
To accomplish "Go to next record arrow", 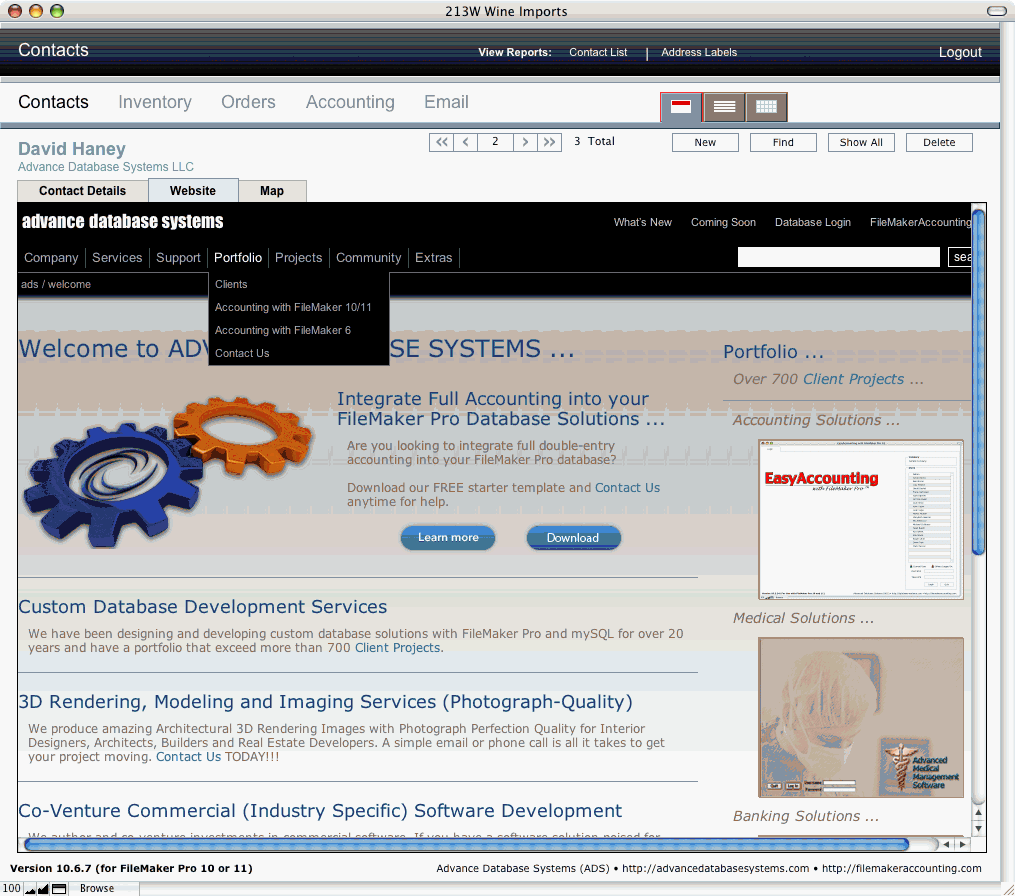I will (525, 142).
